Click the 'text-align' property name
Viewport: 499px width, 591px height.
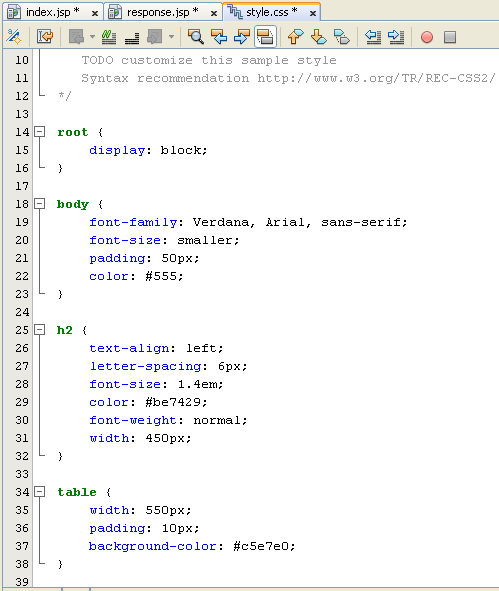click(129, 348)
